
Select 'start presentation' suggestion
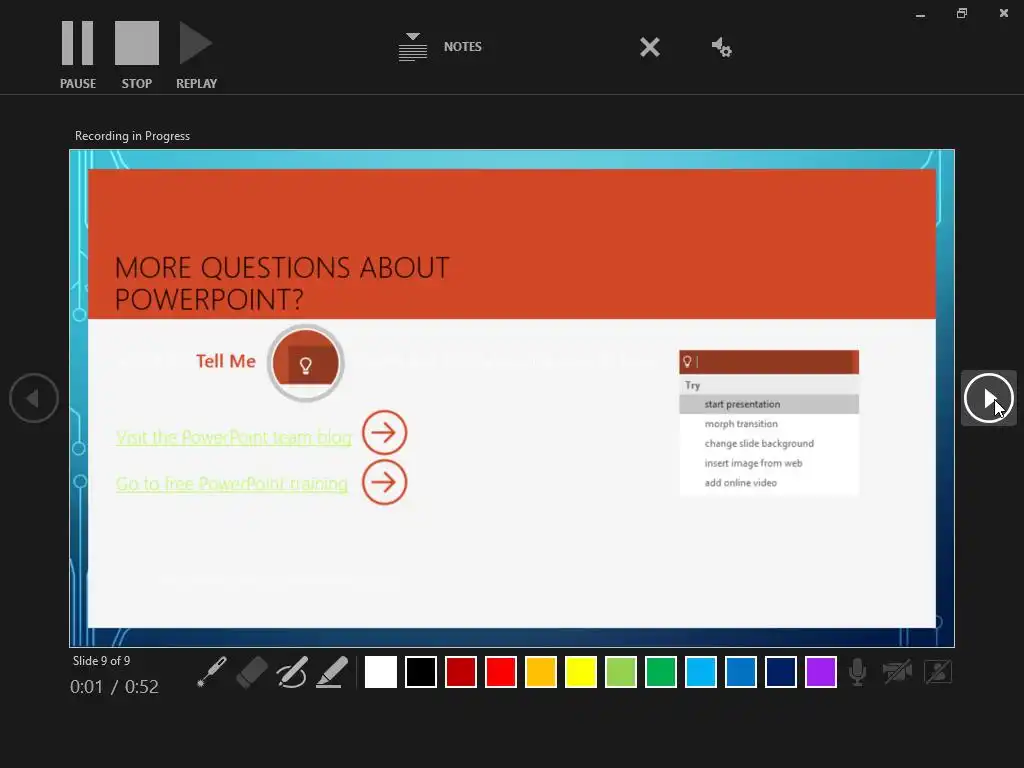tap(769, 404)
